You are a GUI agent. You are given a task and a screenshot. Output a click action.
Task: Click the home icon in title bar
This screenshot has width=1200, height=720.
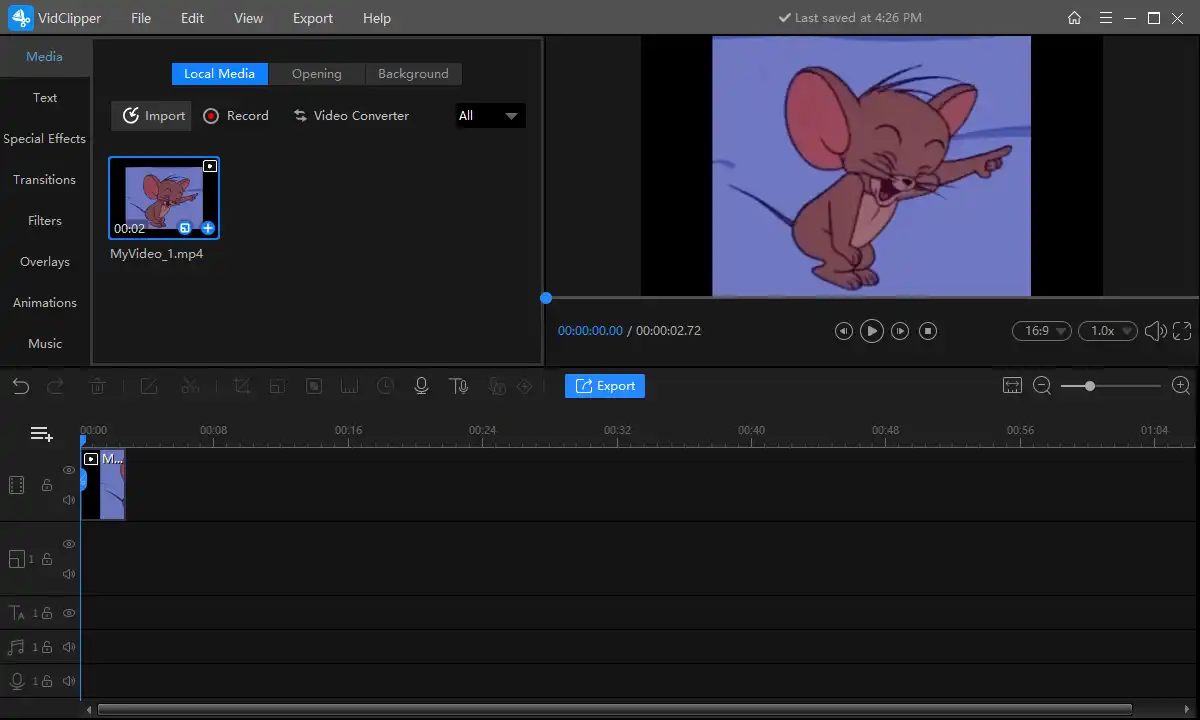(x=1074, y=18)
